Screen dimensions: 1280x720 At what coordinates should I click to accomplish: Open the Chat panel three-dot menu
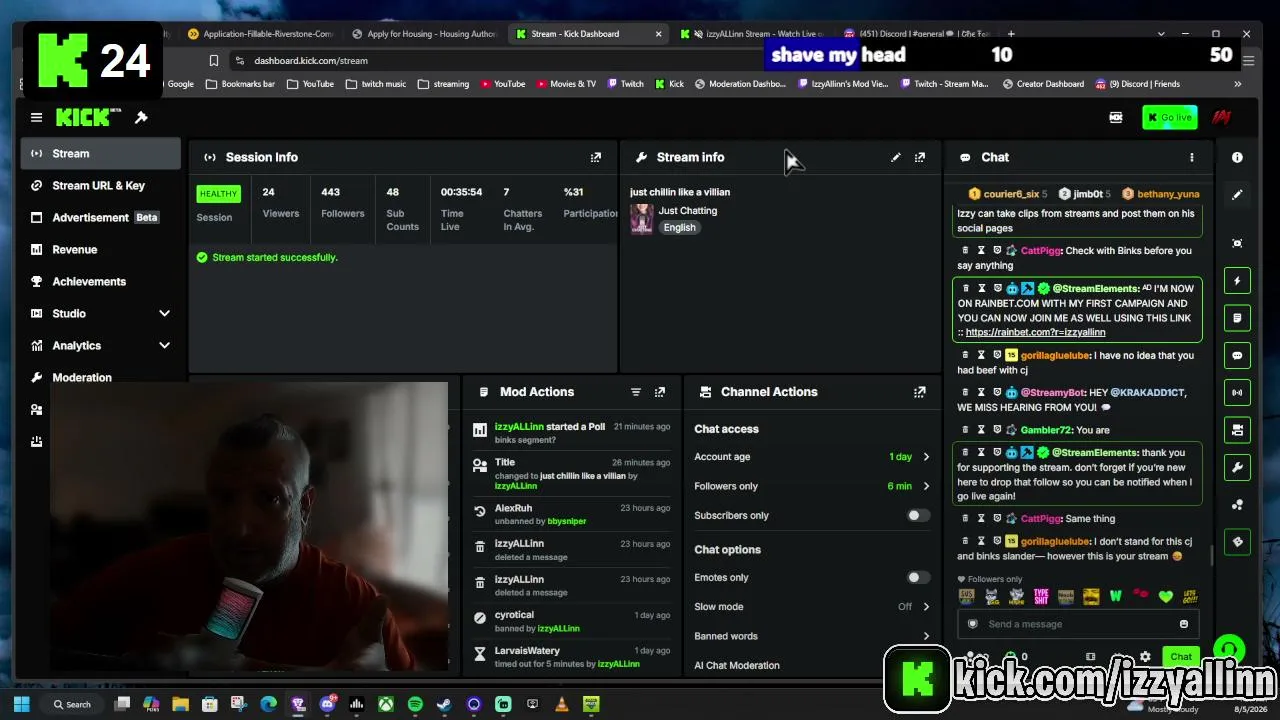point(1191,157)
